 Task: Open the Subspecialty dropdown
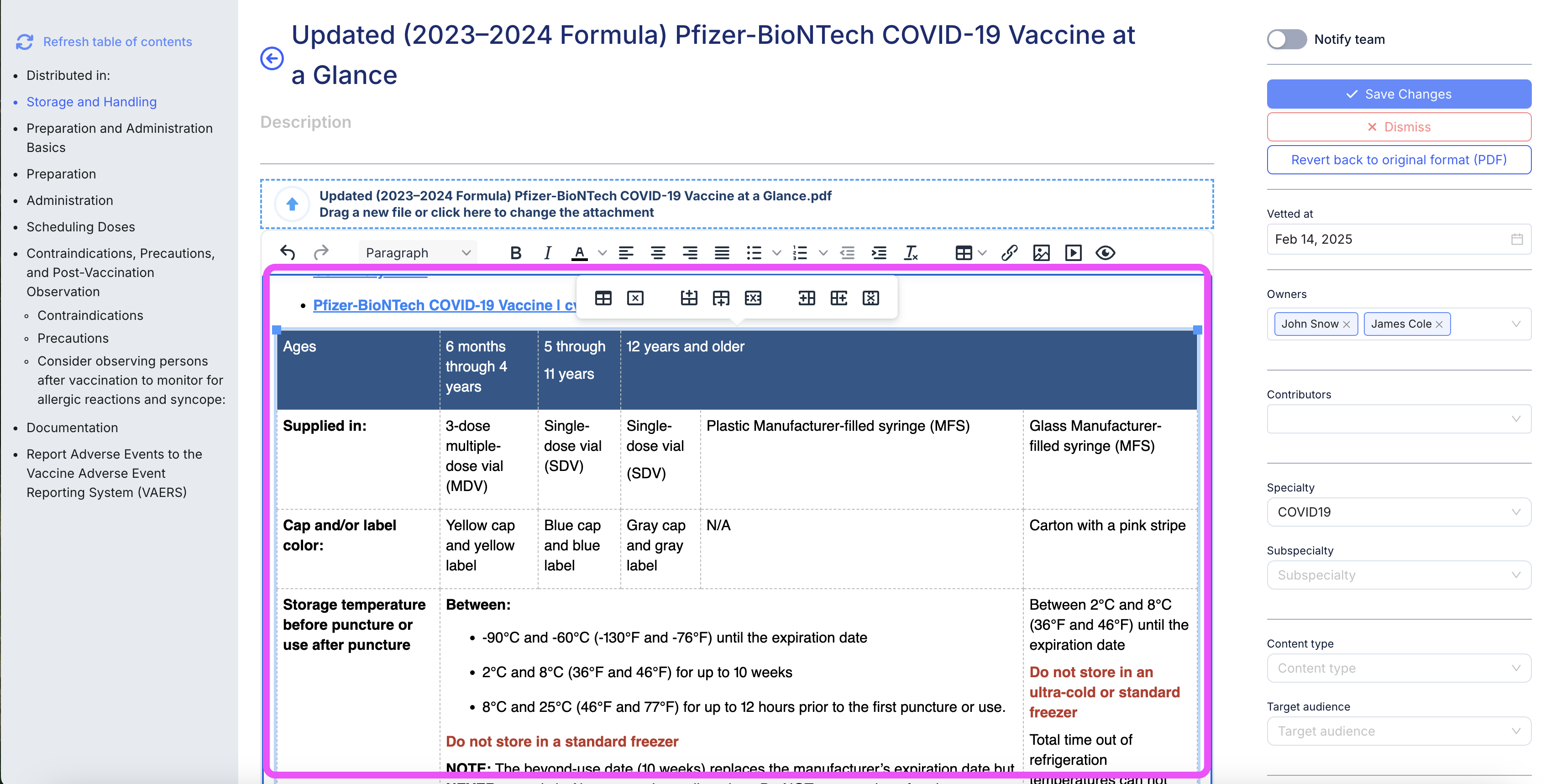click(x=1399, y=575)
